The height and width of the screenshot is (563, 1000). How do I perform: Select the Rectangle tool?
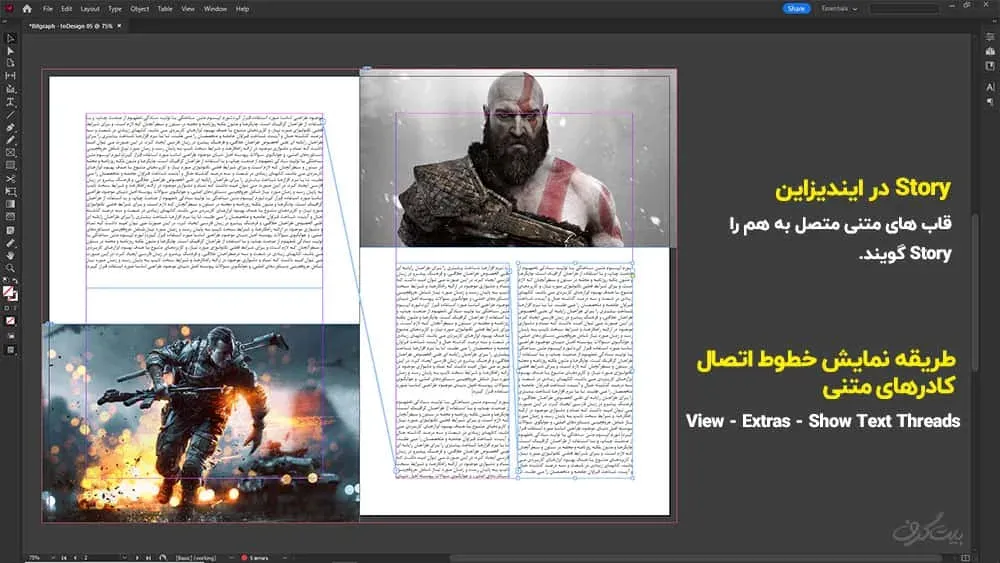pyautogui.click(x=10, y=166)
